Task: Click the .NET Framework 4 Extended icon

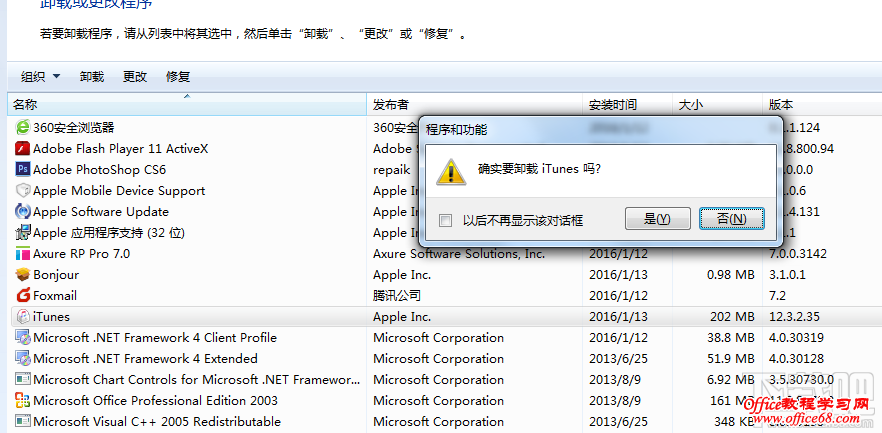Action: point(22,358)
